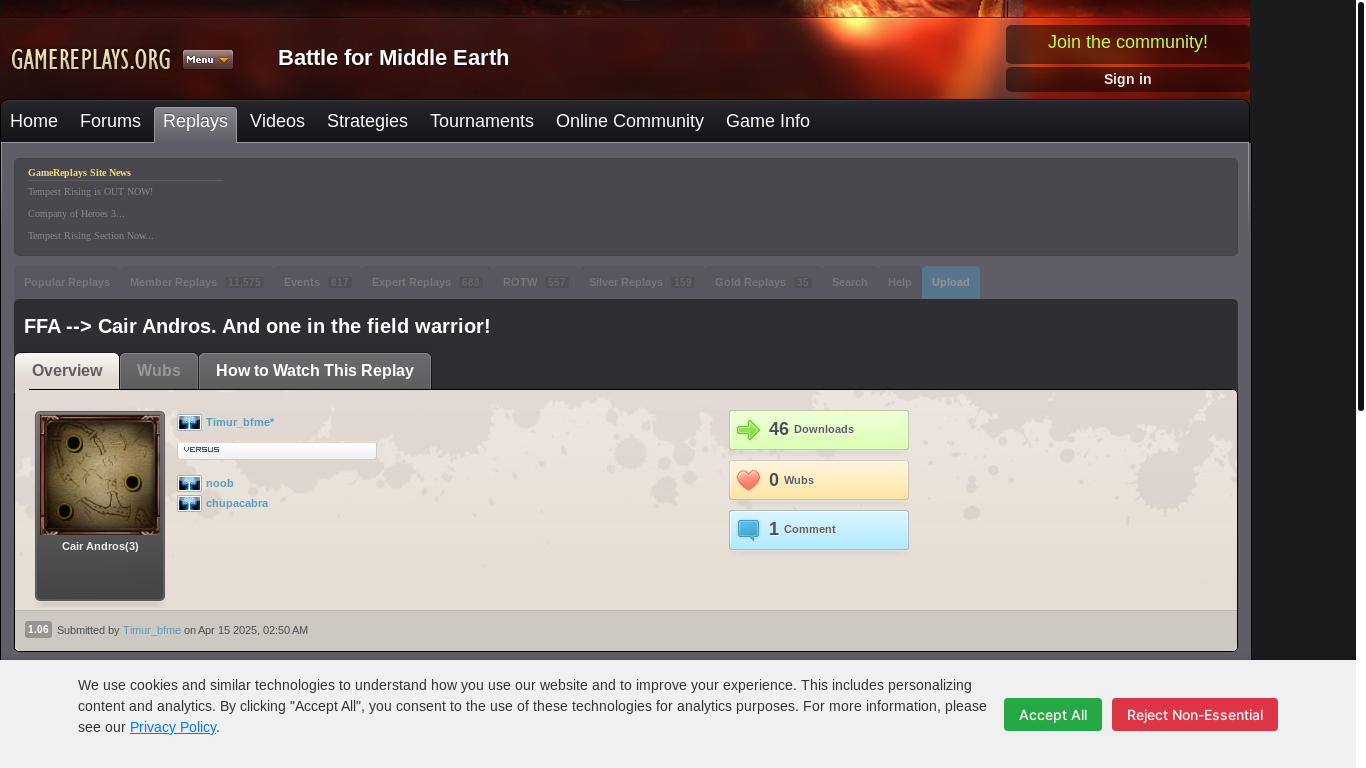
Task: Open Gold Replays tab
Action: coord(764,283)
